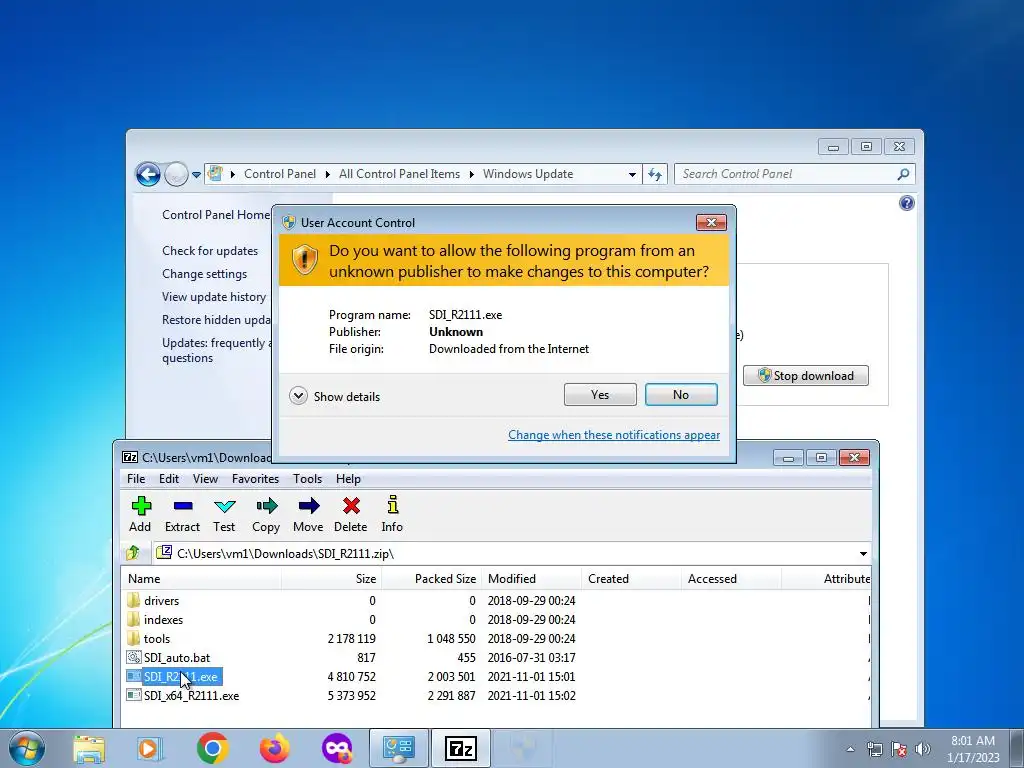Click No in User Account Control

pos(681,394)
